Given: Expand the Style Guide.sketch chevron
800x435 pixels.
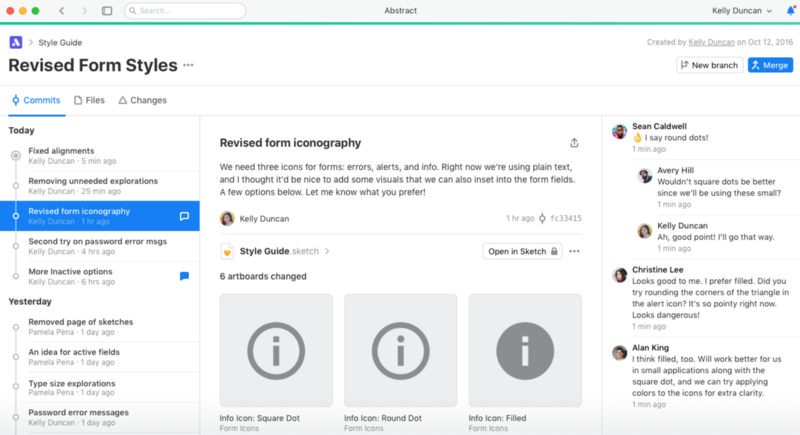Looking at the screenshot, I should click(x=327, y=251).
